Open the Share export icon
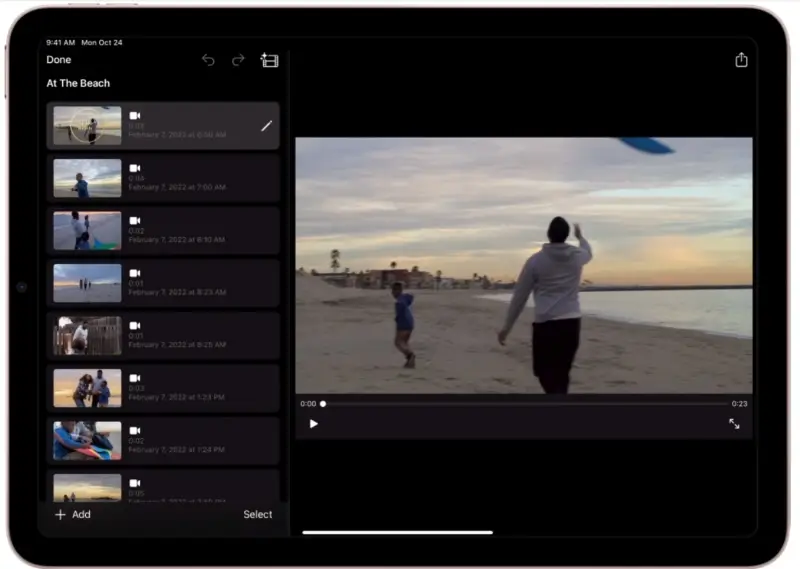 coord(741,60)
